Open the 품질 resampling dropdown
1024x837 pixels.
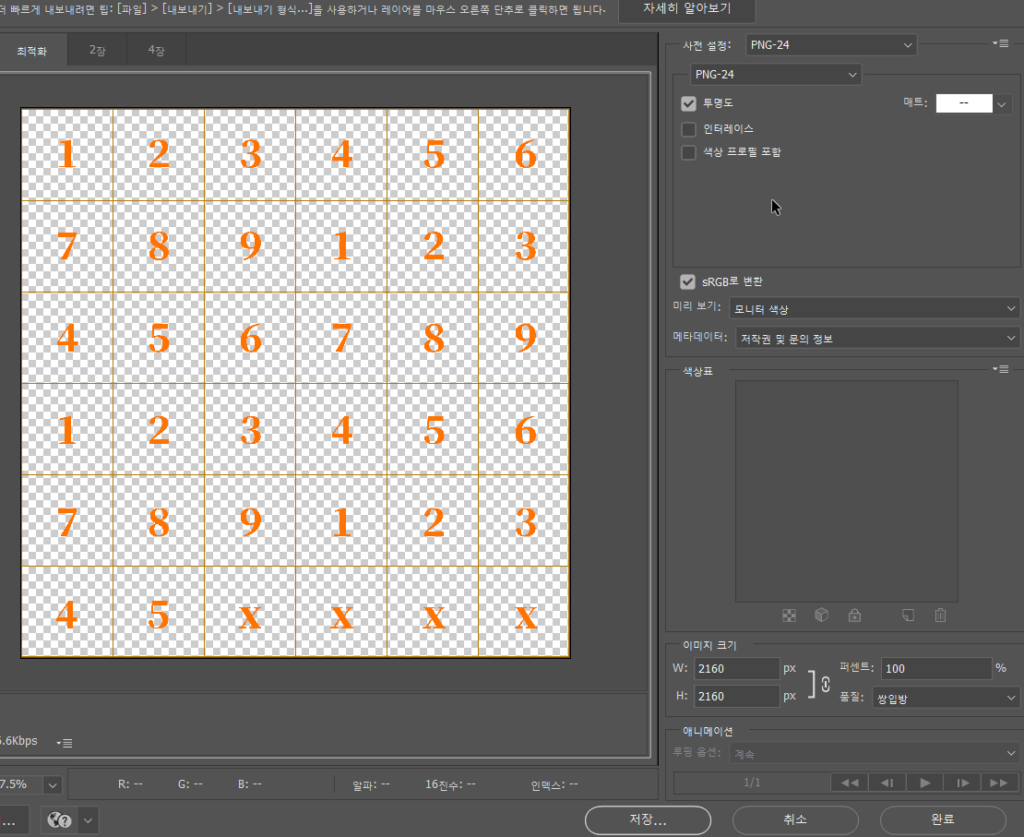click(x=945, y=698)
